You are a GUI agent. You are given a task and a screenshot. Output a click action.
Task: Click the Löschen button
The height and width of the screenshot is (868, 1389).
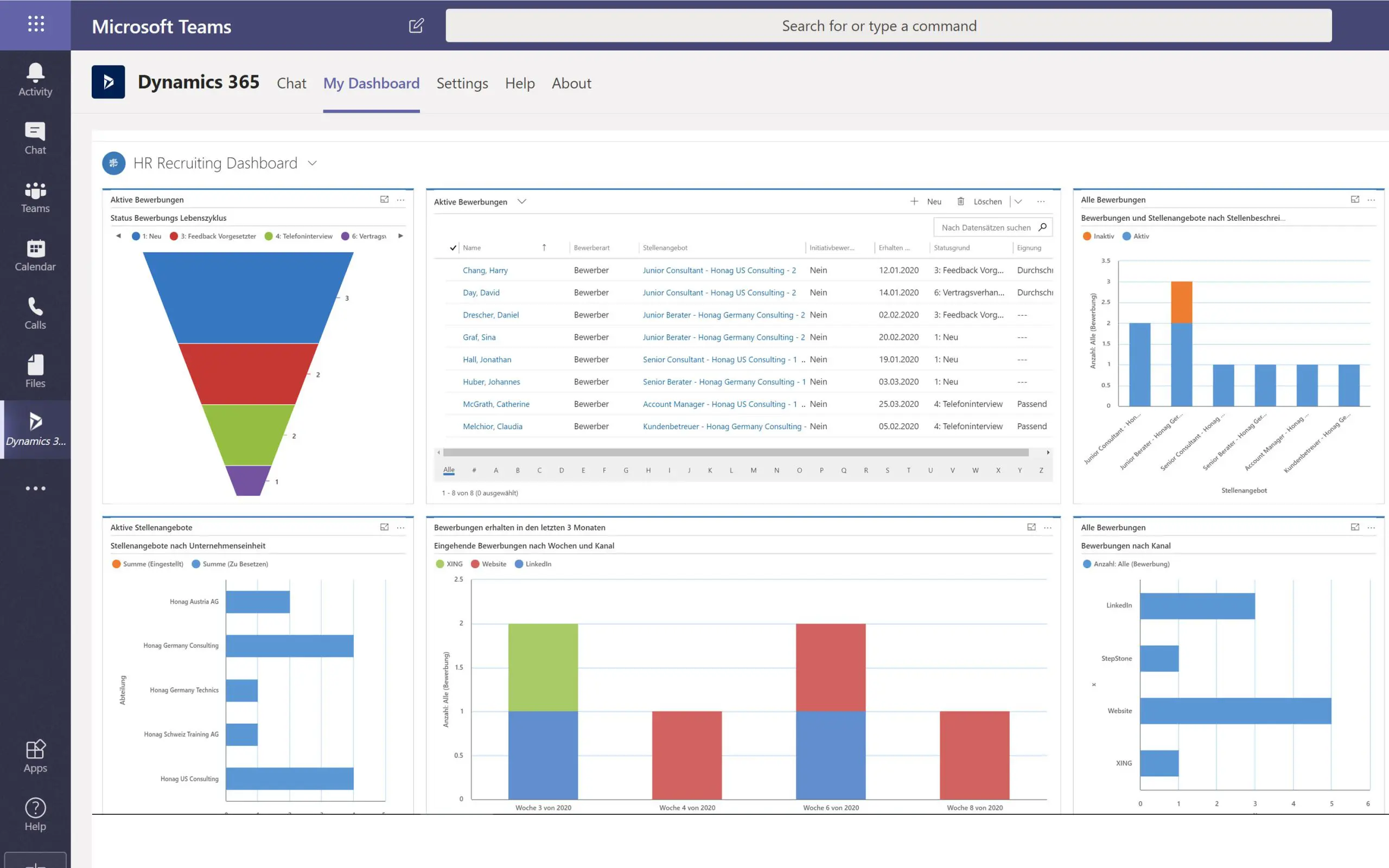979,201
